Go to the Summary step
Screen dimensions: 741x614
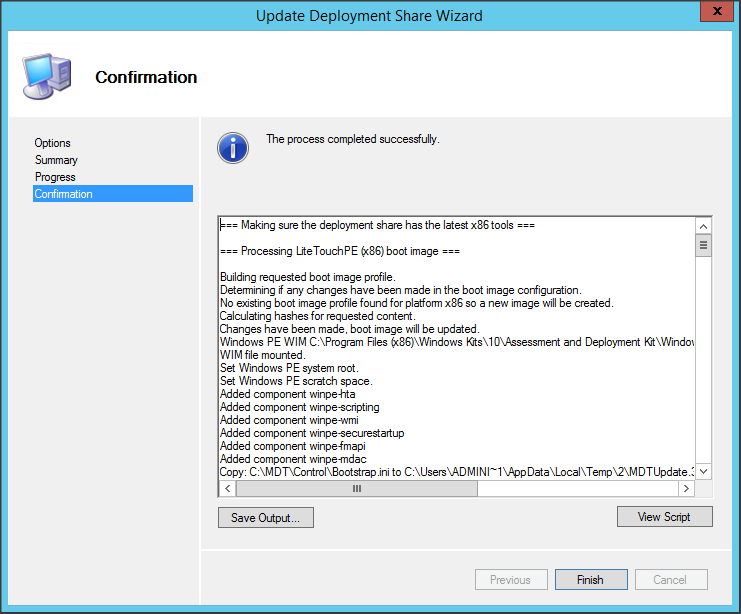(56, 160)
